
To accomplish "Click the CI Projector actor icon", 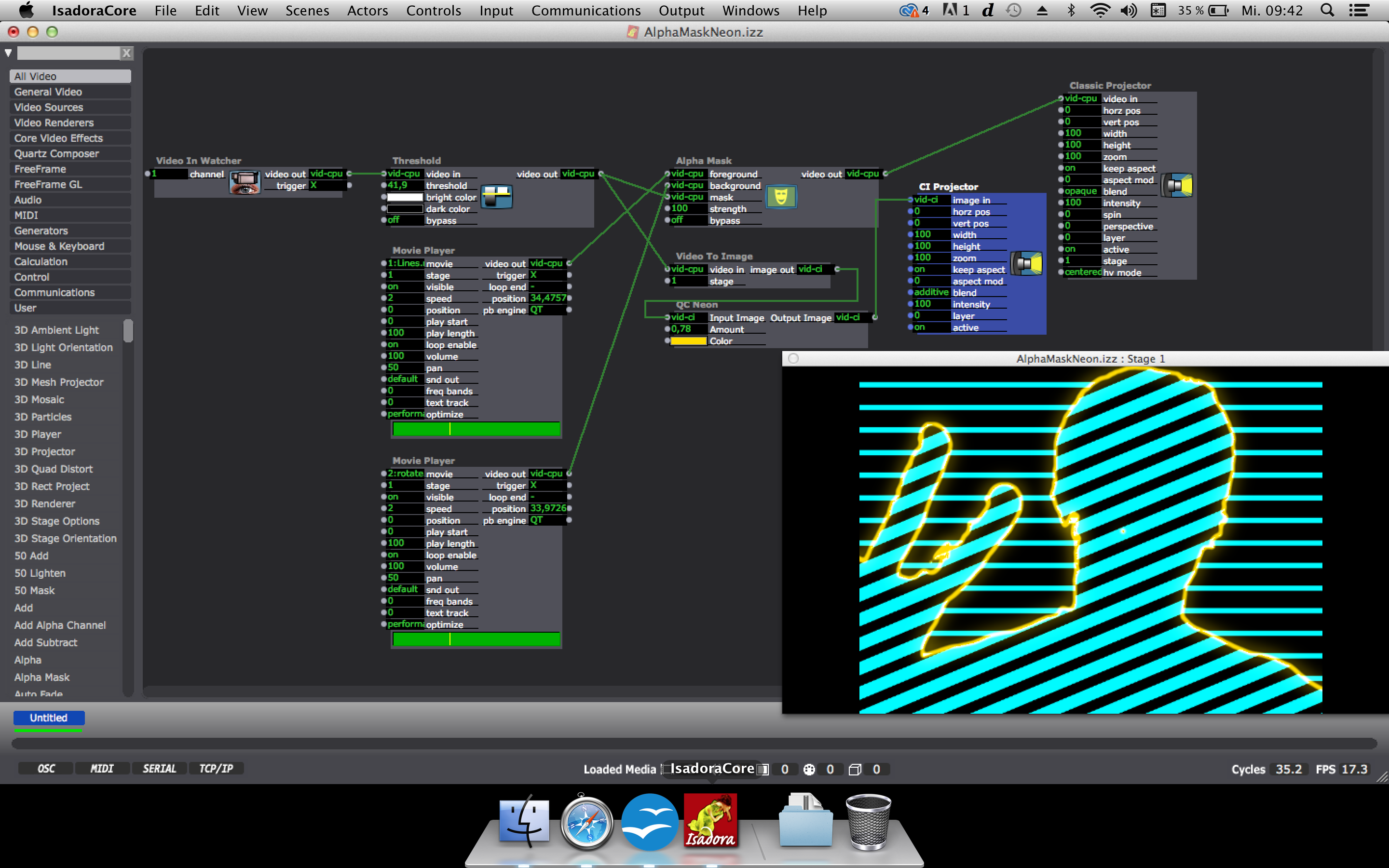I will 1026,263.
